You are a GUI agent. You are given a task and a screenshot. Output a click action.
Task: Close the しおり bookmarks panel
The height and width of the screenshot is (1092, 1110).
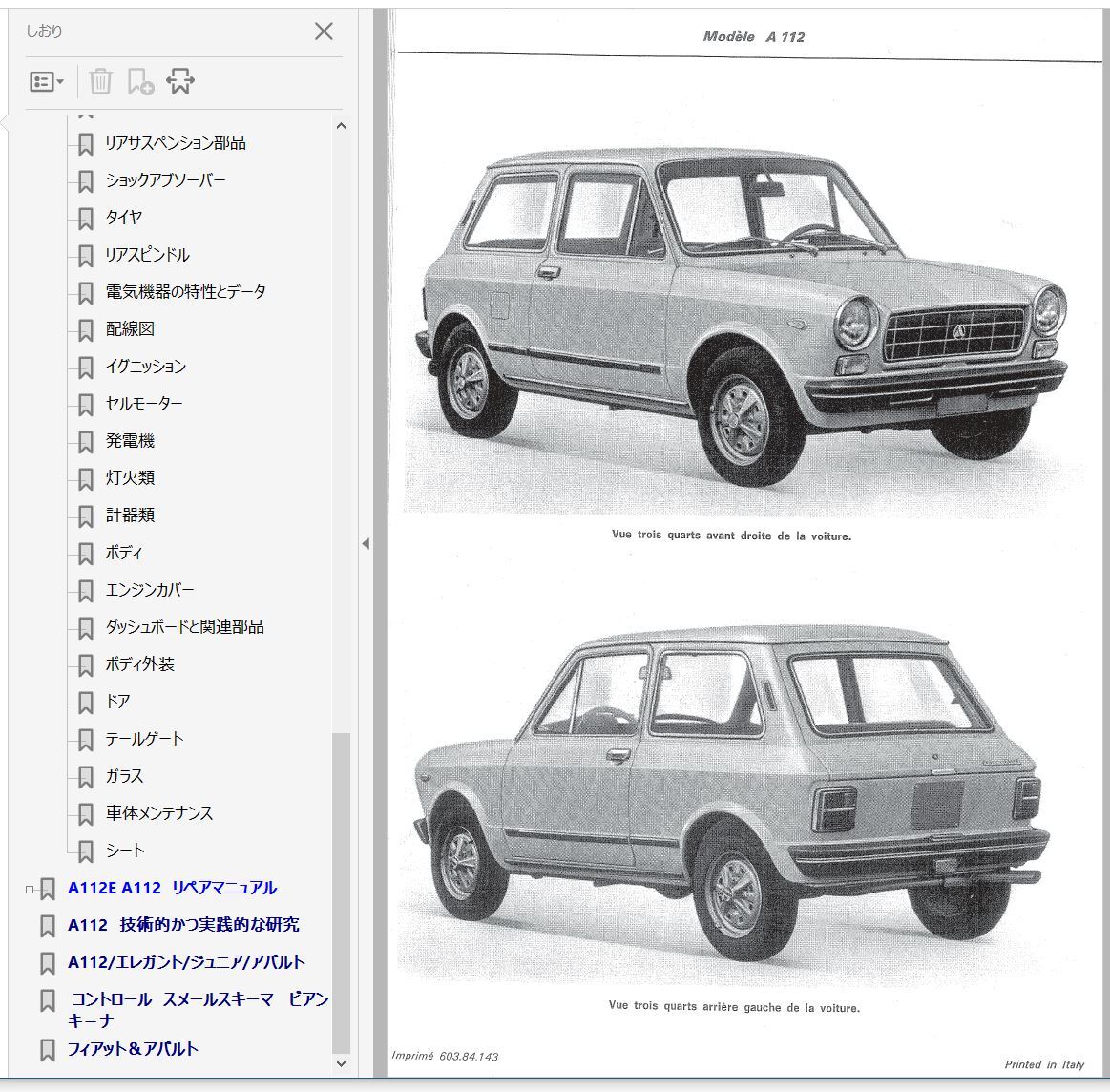click(x=324, y=31)
